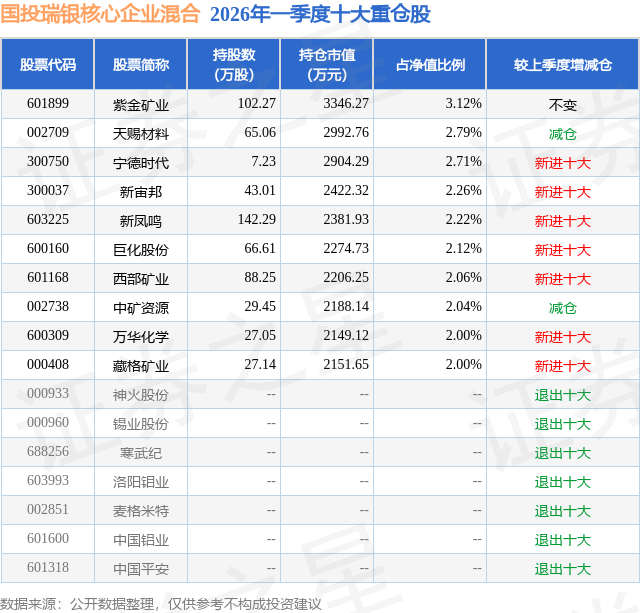Click the 持股数(万股) column header
640x613 pixels.
pyautogui.click(x=233, y=64)
